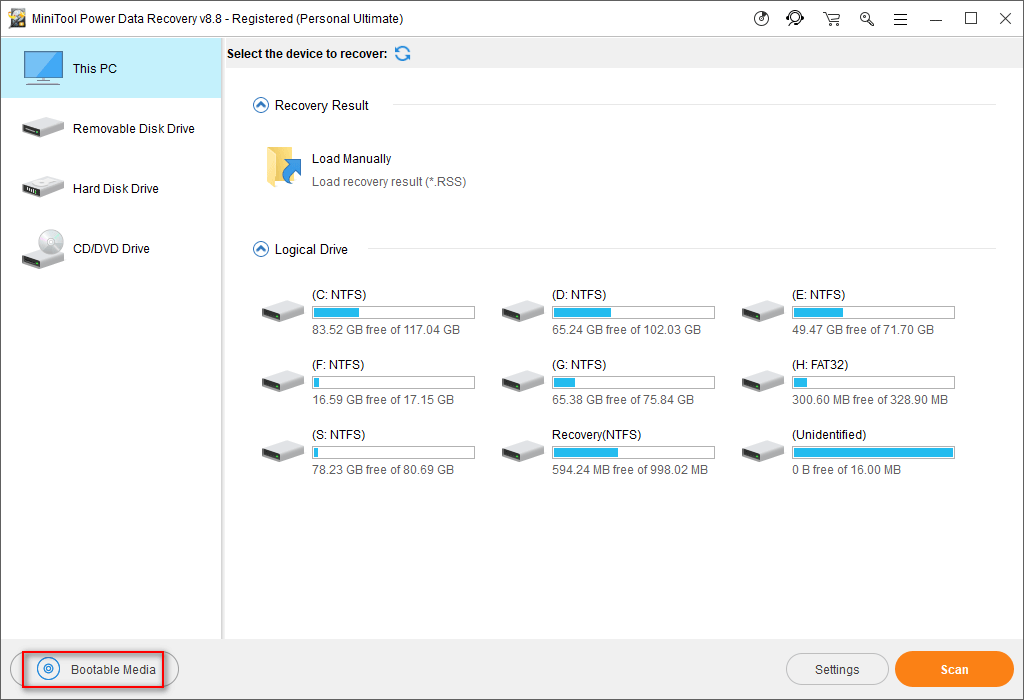The width and height of the screenshot is (1024, 700).
Task: Click the refresh icon next to device prompt
Action: (402, 53)
